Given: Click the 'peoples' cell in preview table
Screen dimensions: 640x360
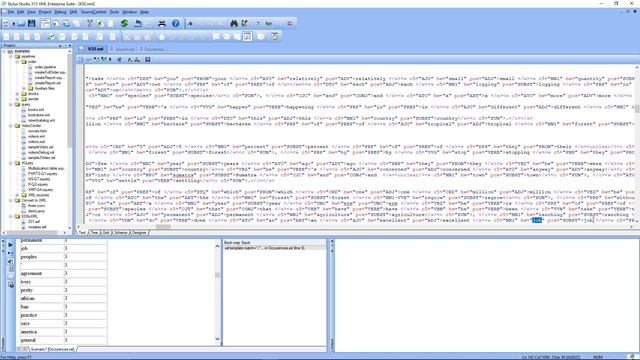Looking at the screenshot, I should (41, 257).
